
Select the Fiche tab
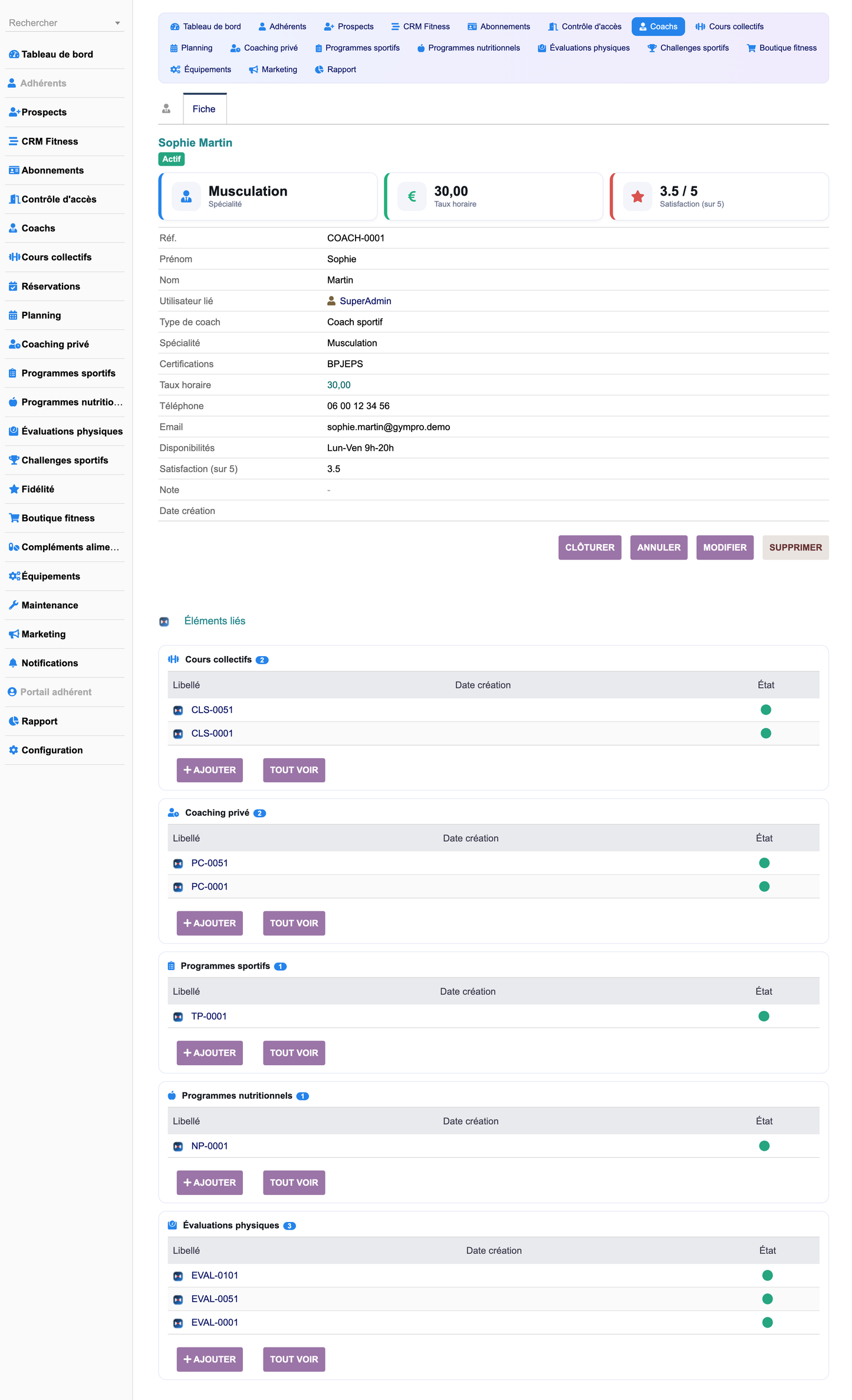click(x=204, y=109)
